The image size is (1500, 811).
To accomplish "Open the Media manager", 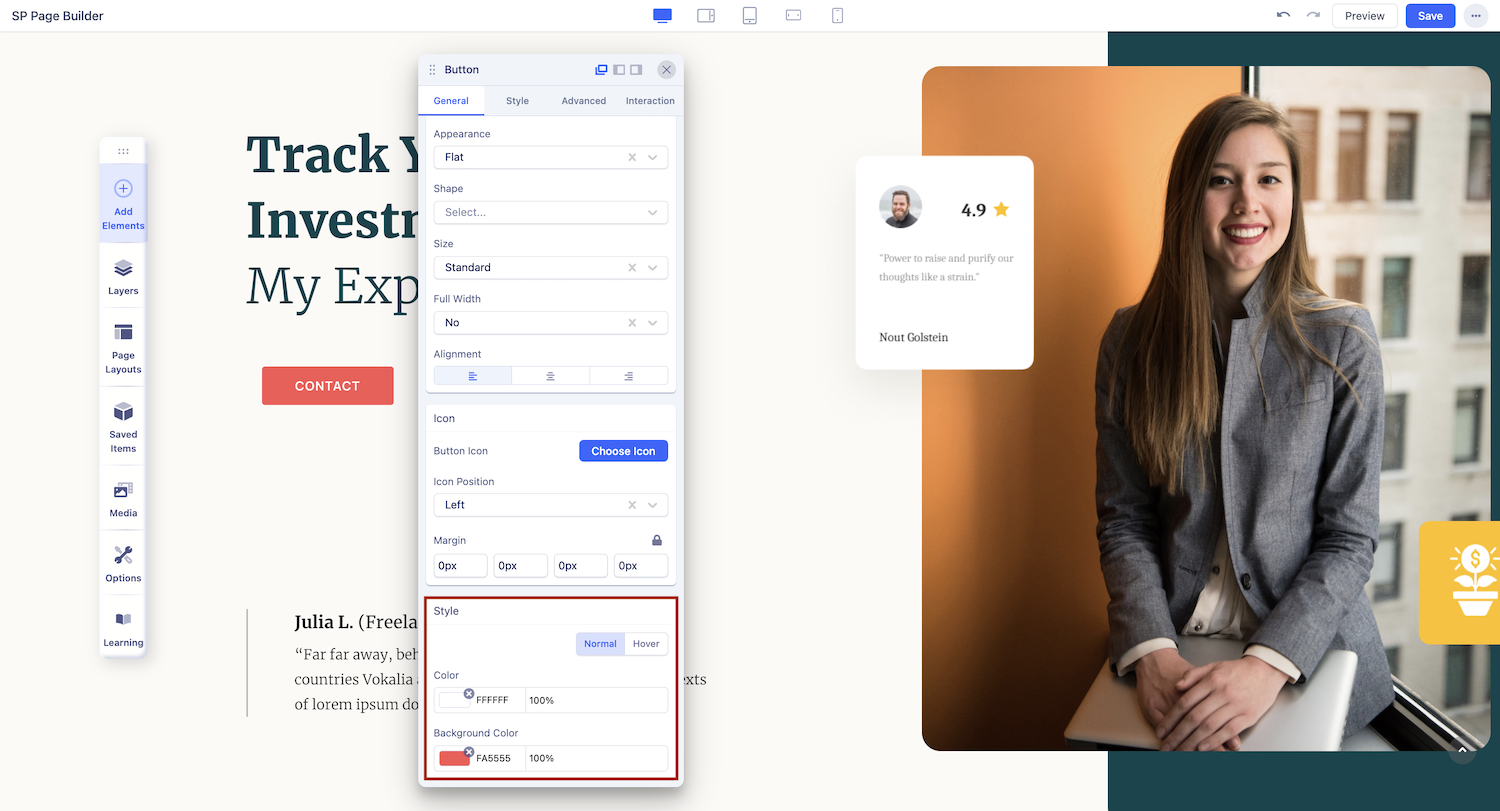I will pos(123,499).
